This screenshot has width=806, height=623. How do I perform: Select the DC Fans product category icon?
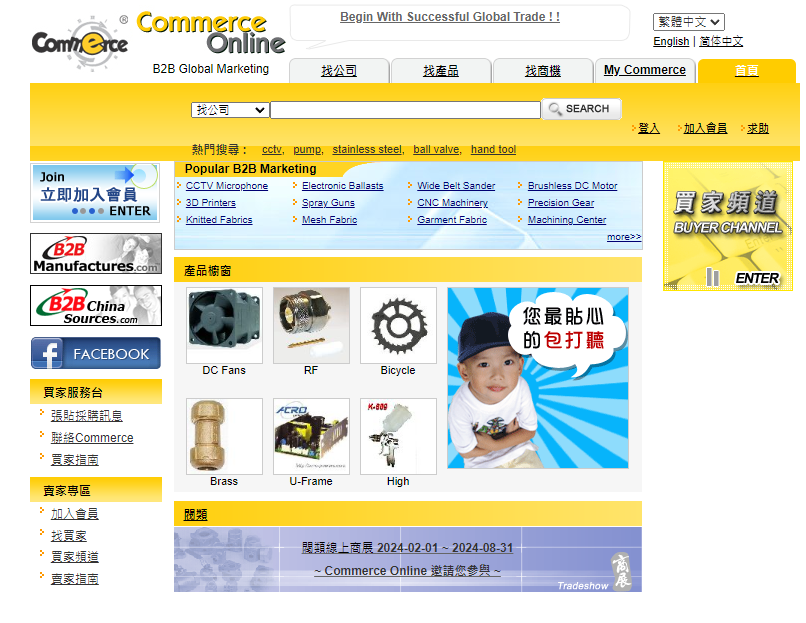pos(223,325)
